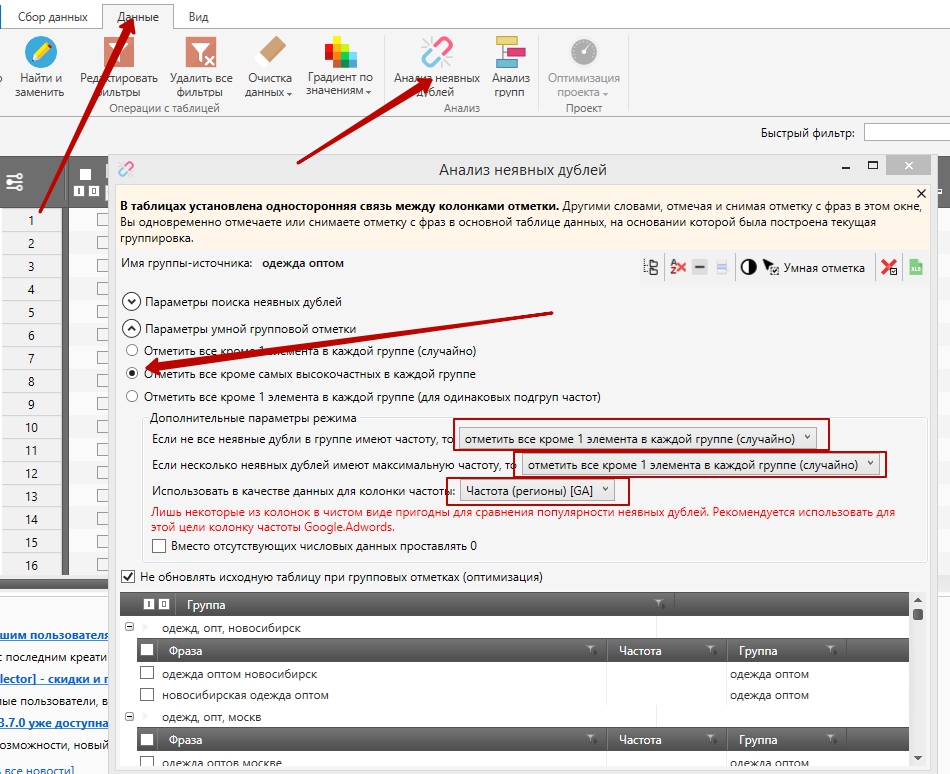Click the half-filled circle invert icon

(x=748, y=267)
